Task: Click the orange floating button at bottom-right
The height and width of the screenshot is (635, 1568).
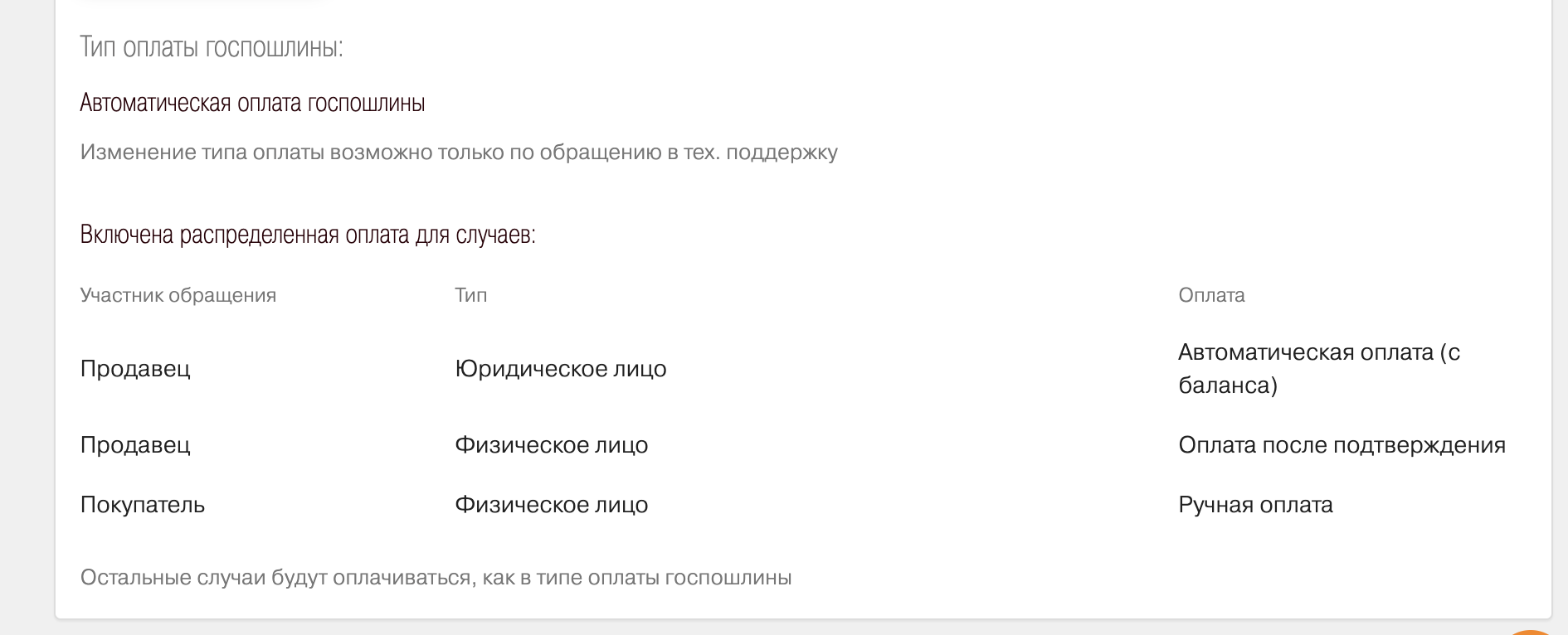Action: click(1531, 632)
